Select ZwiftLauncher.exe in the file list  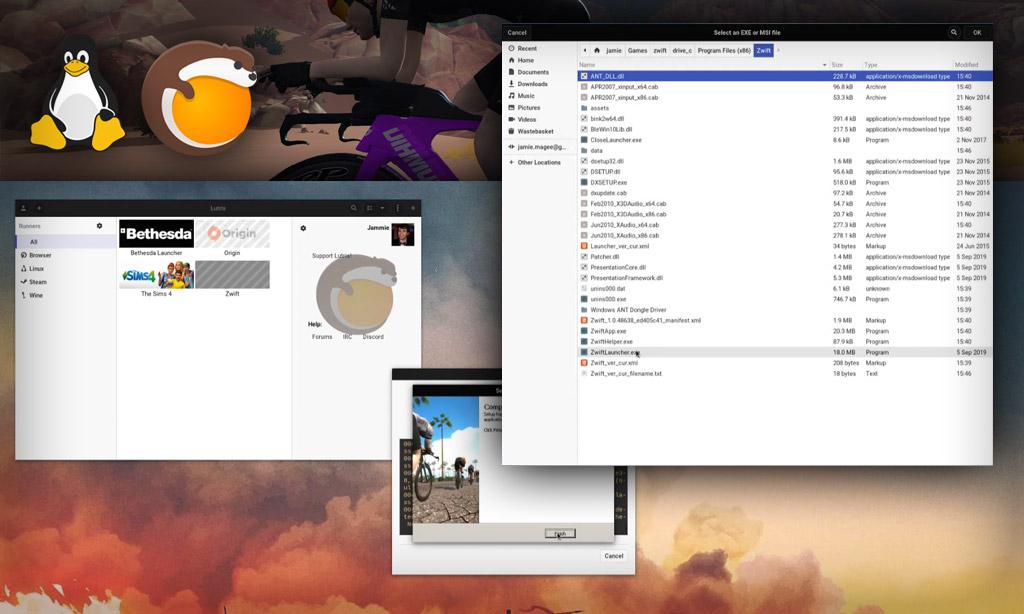[785, 352]
